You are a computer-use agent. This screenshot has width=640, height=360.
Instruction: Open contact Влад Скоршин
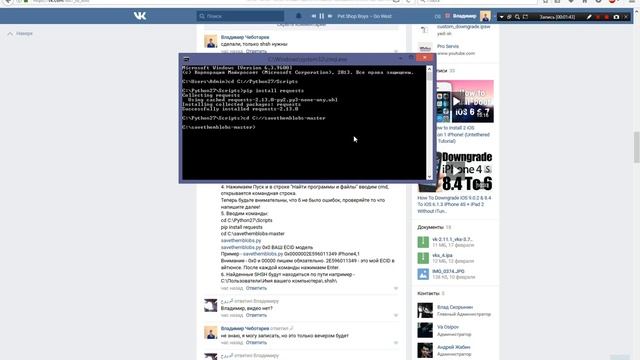click(455, 307)
